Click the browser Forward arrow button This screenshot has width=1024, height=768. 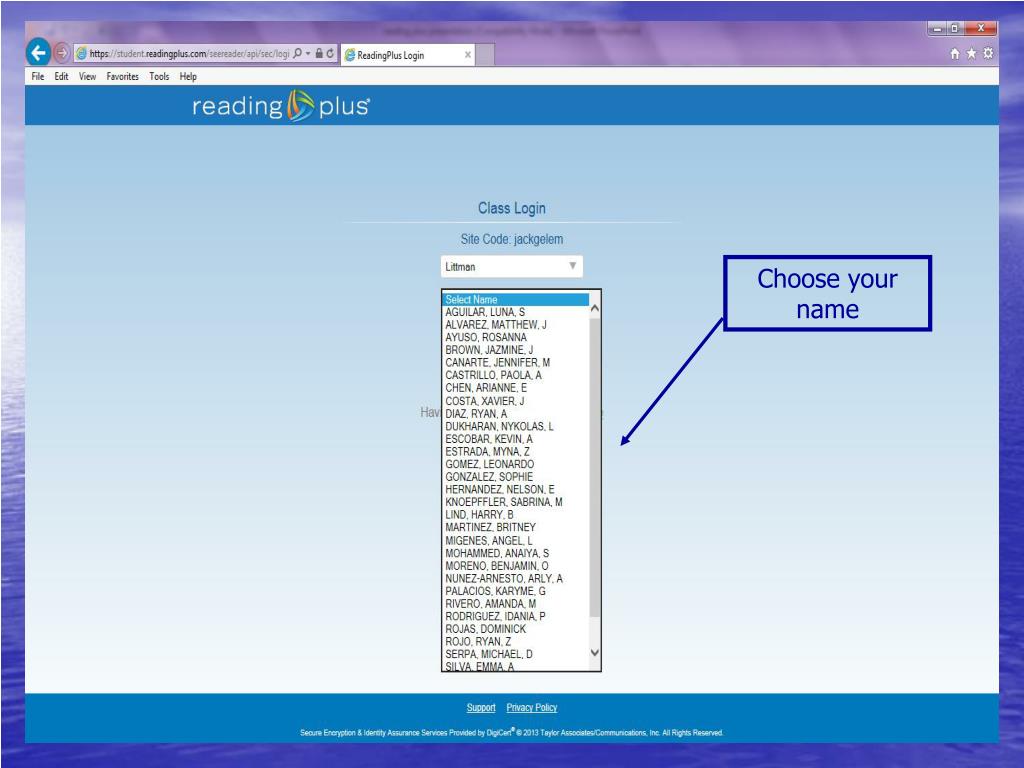61,53
